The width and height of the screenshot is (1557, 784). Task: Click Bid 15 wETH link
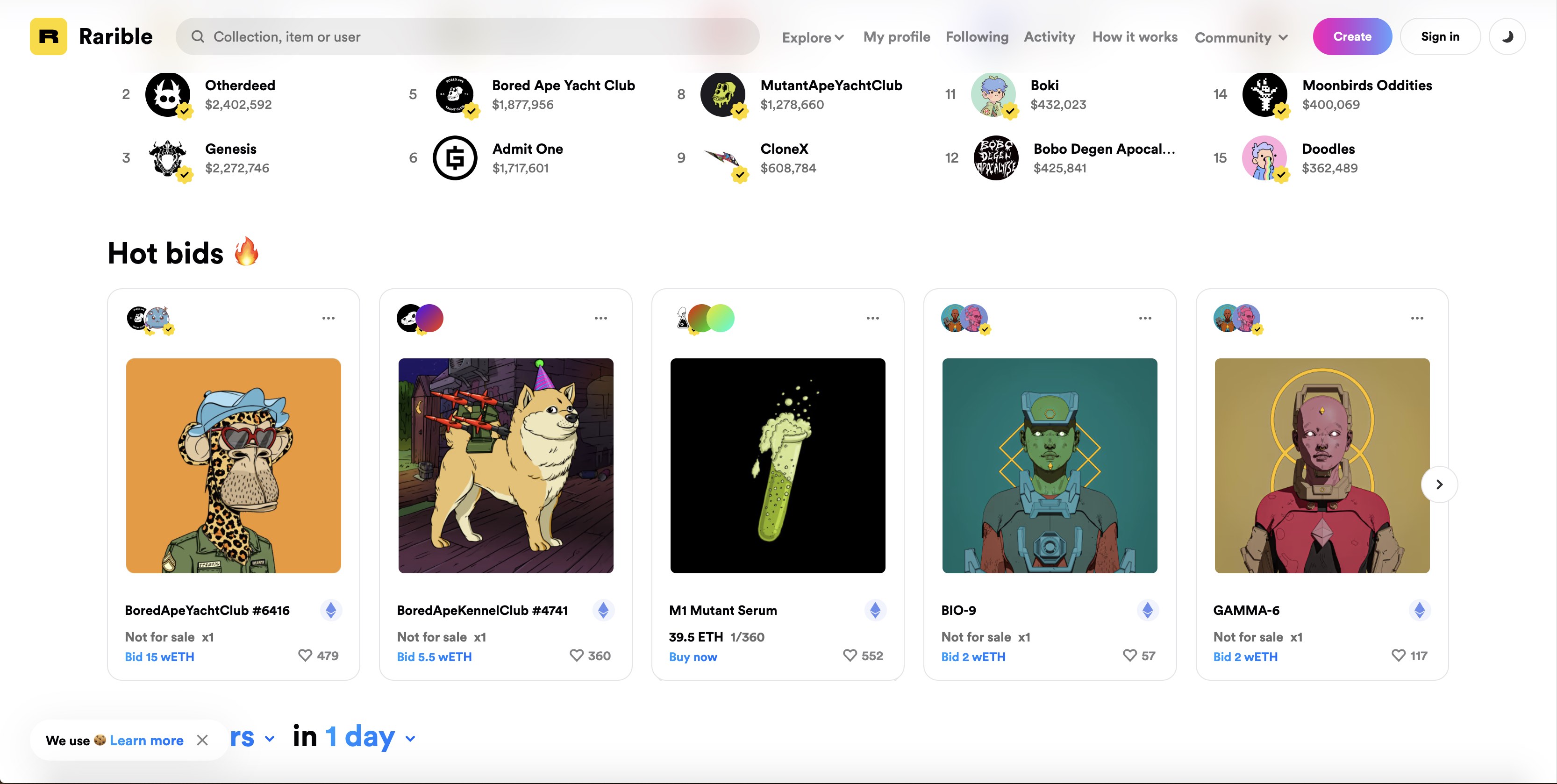[159, 656]
